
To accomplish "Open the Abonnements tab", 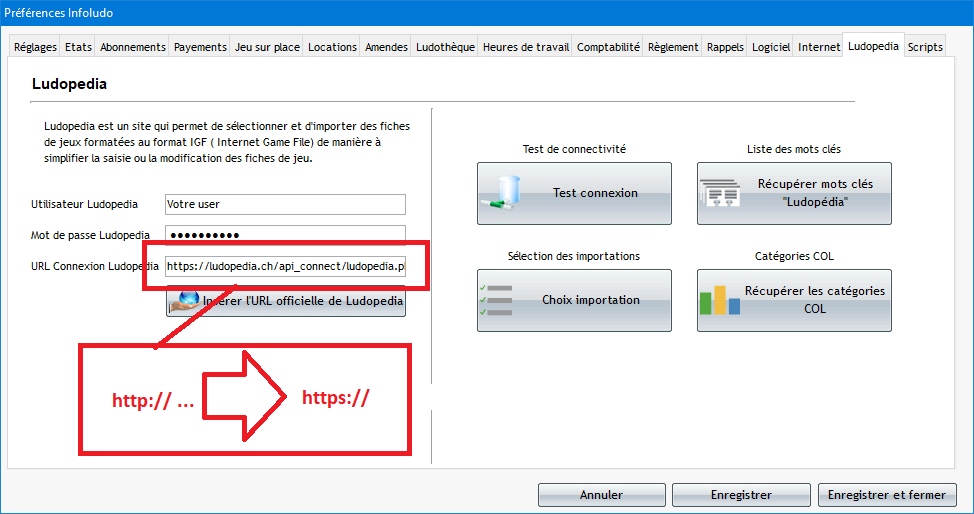I will pyautogui.click(x=132, y=47).
